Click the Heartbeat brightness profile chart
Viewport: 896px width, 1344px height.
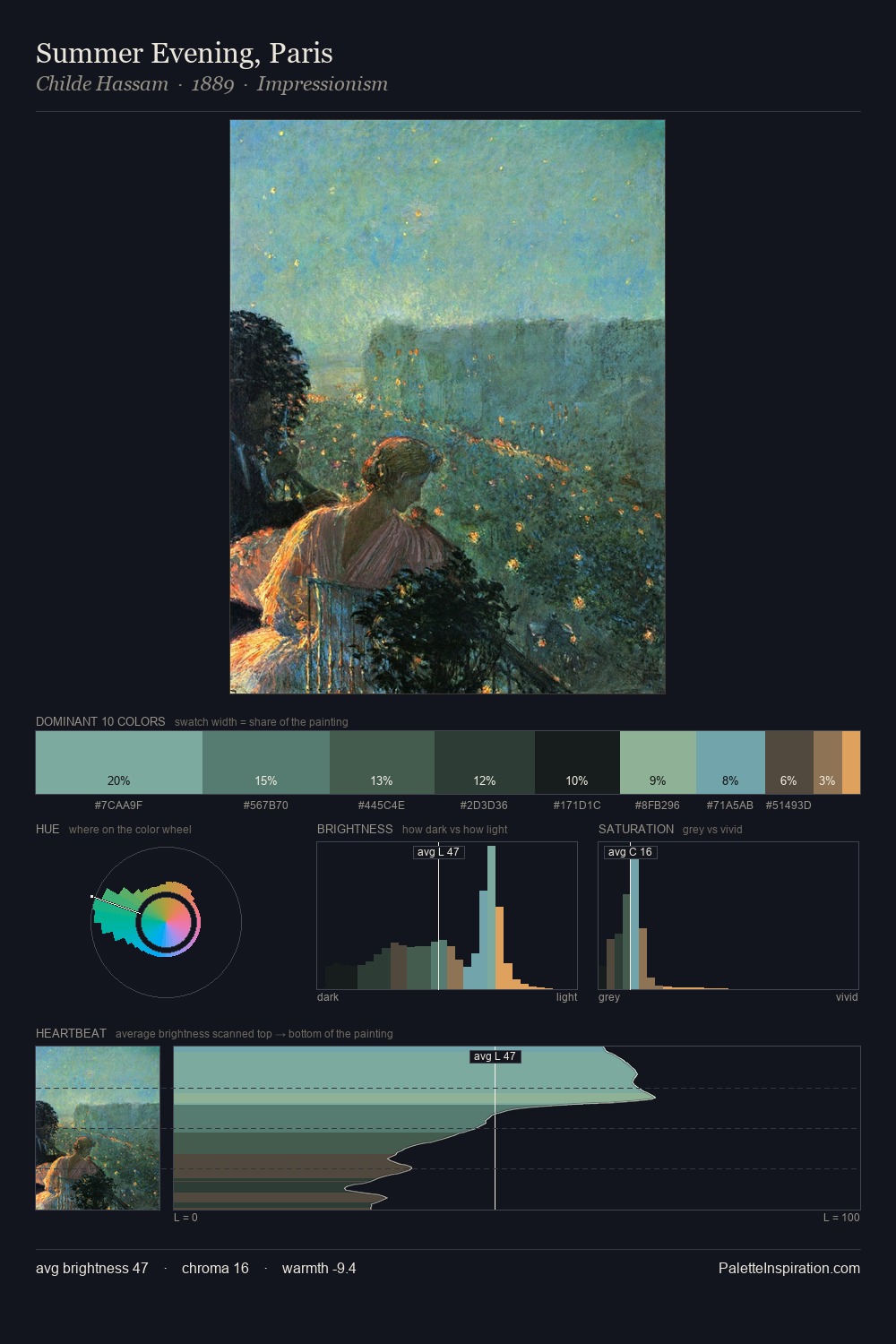point(517,1128)
